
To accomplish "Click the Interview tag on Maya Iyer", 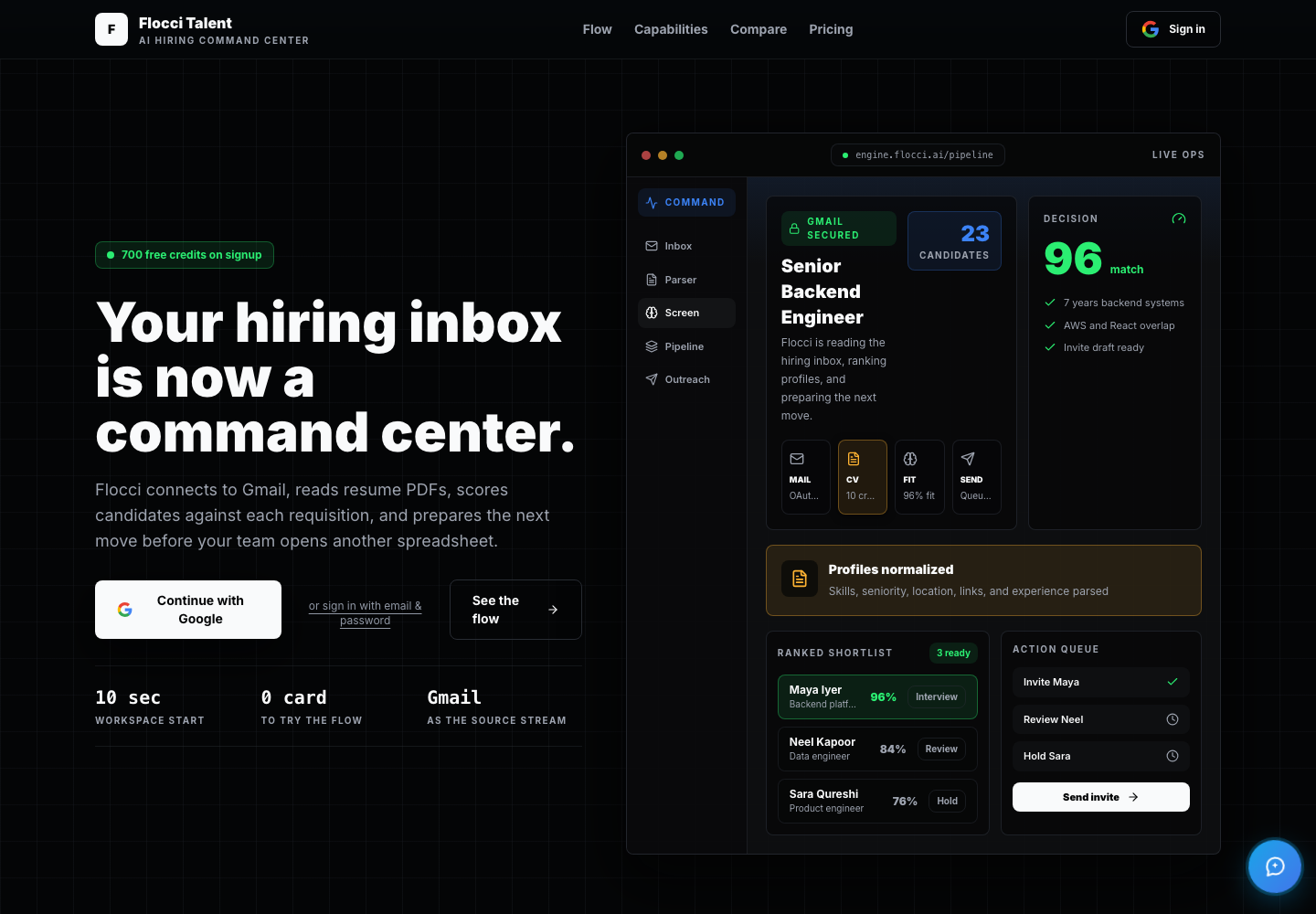I will tap(937, 696).
